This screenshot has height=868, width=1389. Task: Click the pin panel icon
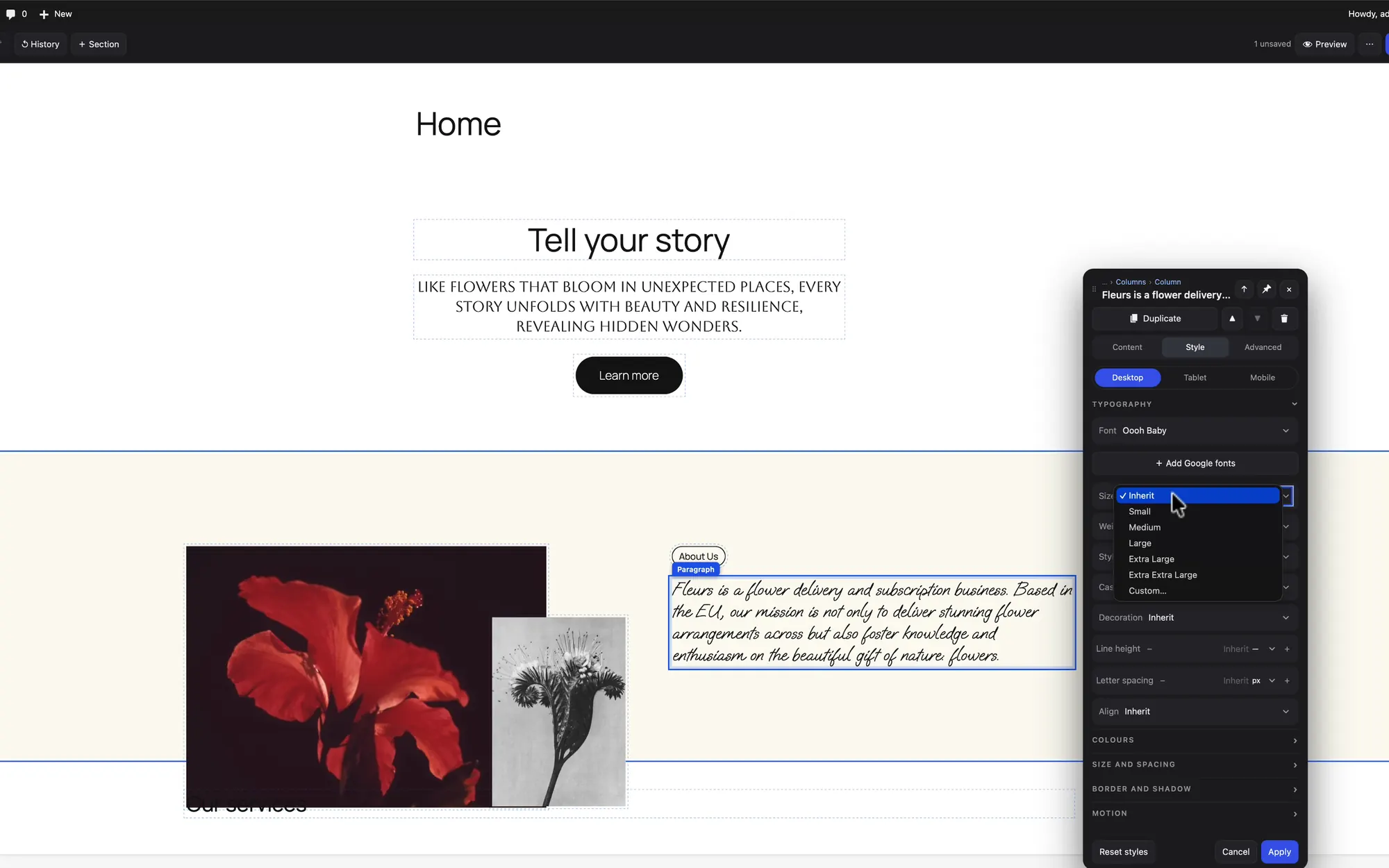pos(1267,289)
